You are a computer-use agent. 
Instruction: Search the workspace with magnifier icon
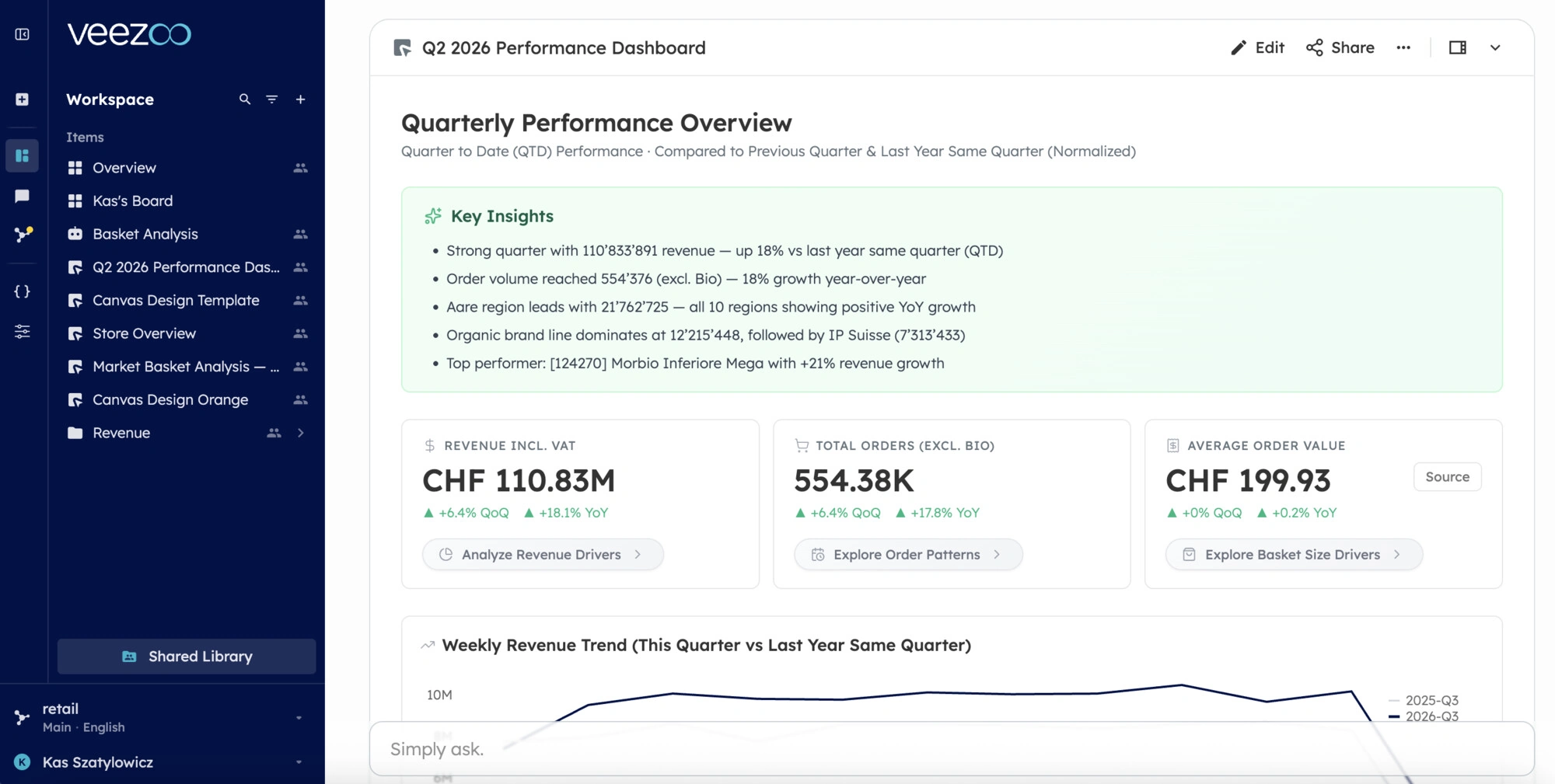tap(245, 99)
